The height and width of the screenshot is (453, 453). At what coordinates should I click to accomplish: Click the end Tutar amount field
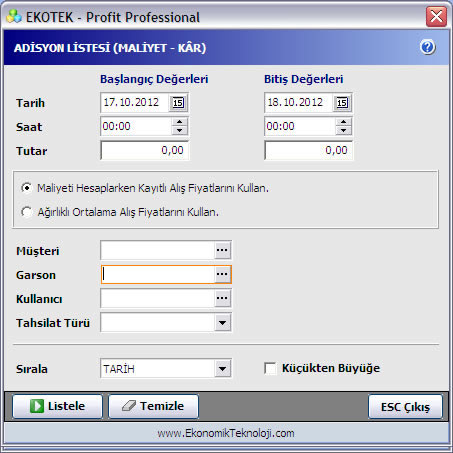pyautogui.click(x=309, y=150)
